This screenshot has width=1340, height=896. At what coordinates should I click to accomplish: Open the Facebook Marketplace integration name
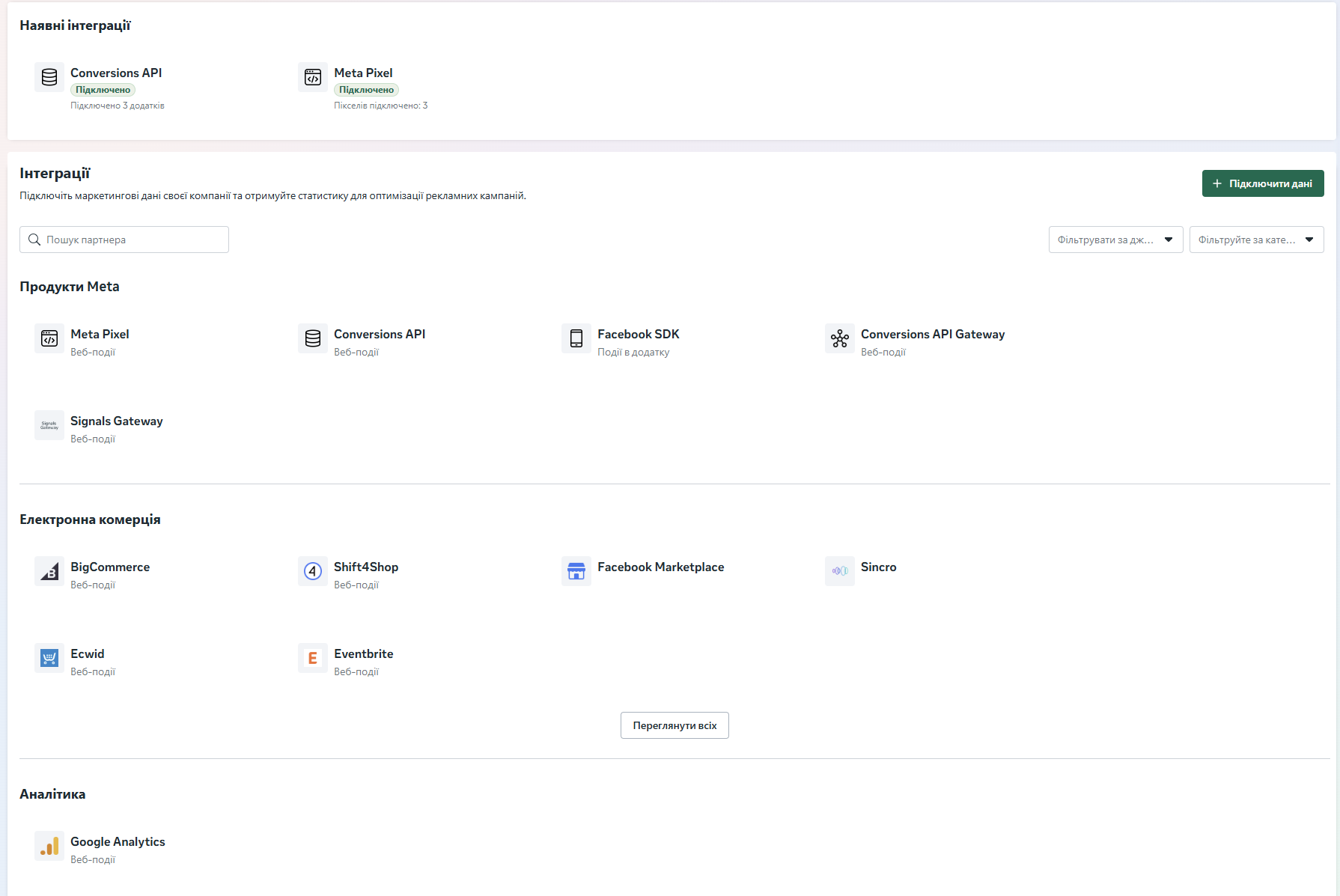(661, 567)
